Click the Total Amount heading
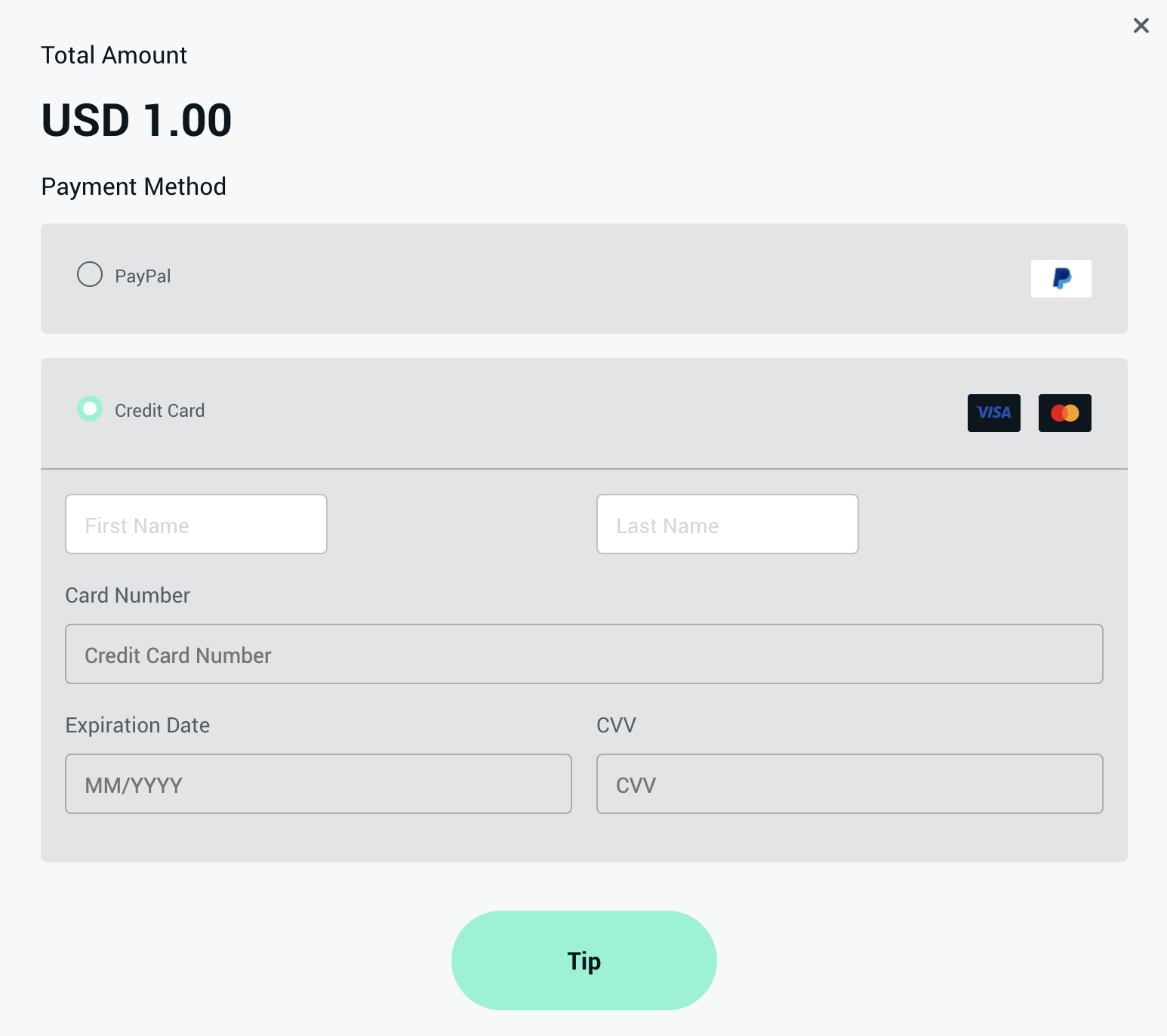1167x1036 pixels. click(114, 55)
